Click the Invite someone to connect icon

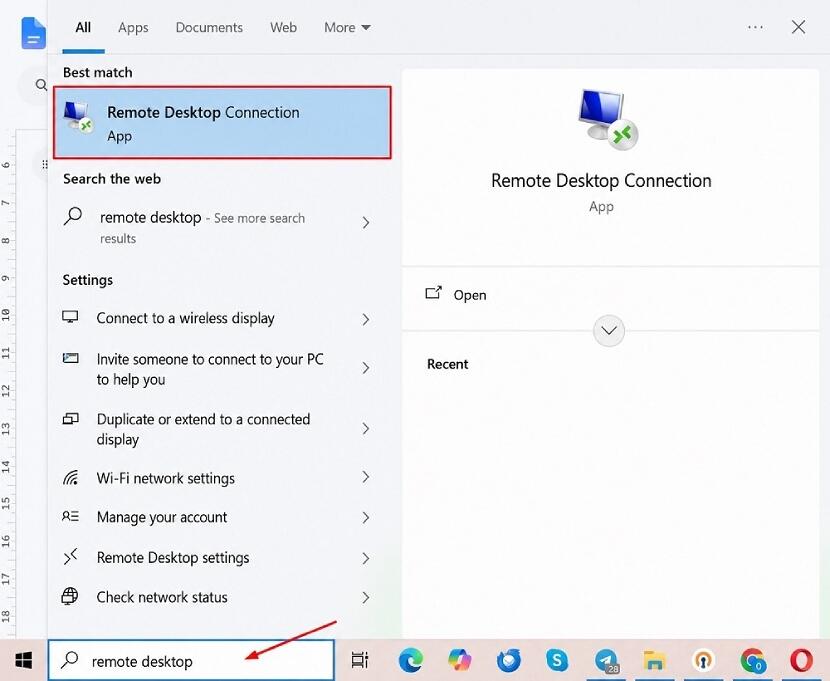pos(70,358)
